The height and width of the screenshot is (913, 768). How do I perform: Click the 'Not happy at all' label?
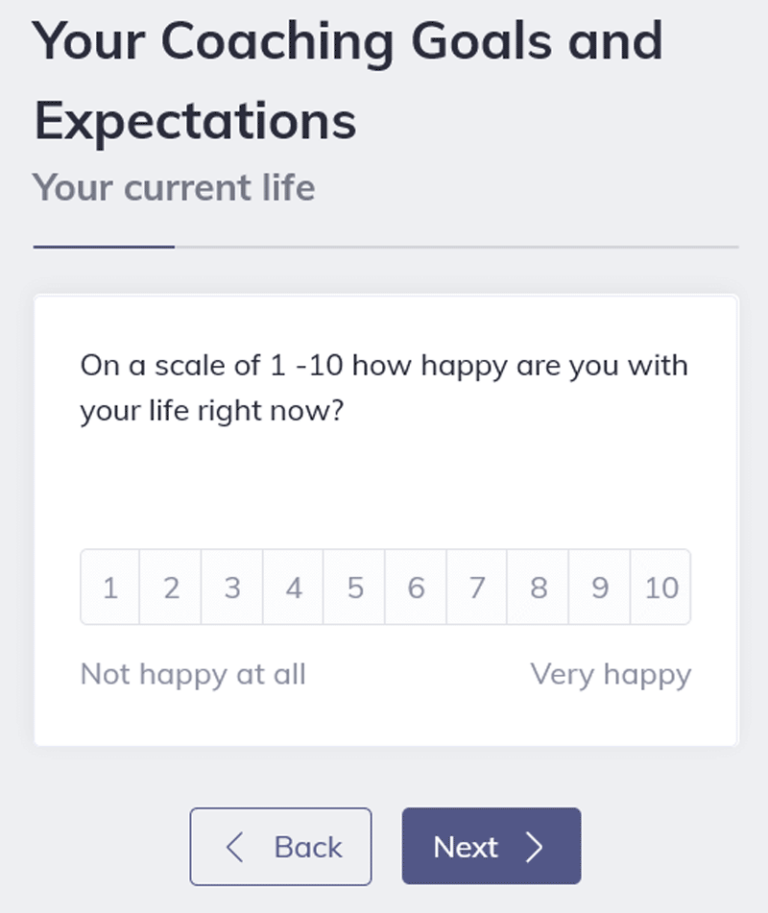(192, 674)
